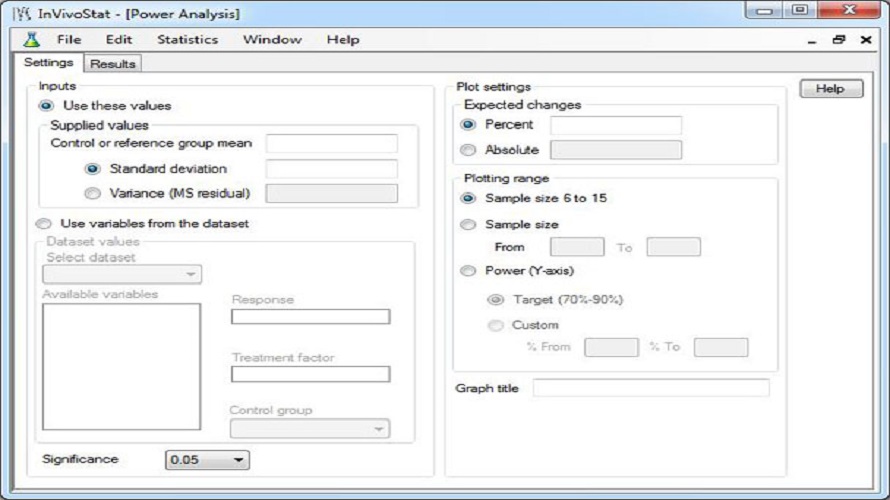The image size is (890, 500).
Task: Open the Window menu
Action: click(272, 40)
